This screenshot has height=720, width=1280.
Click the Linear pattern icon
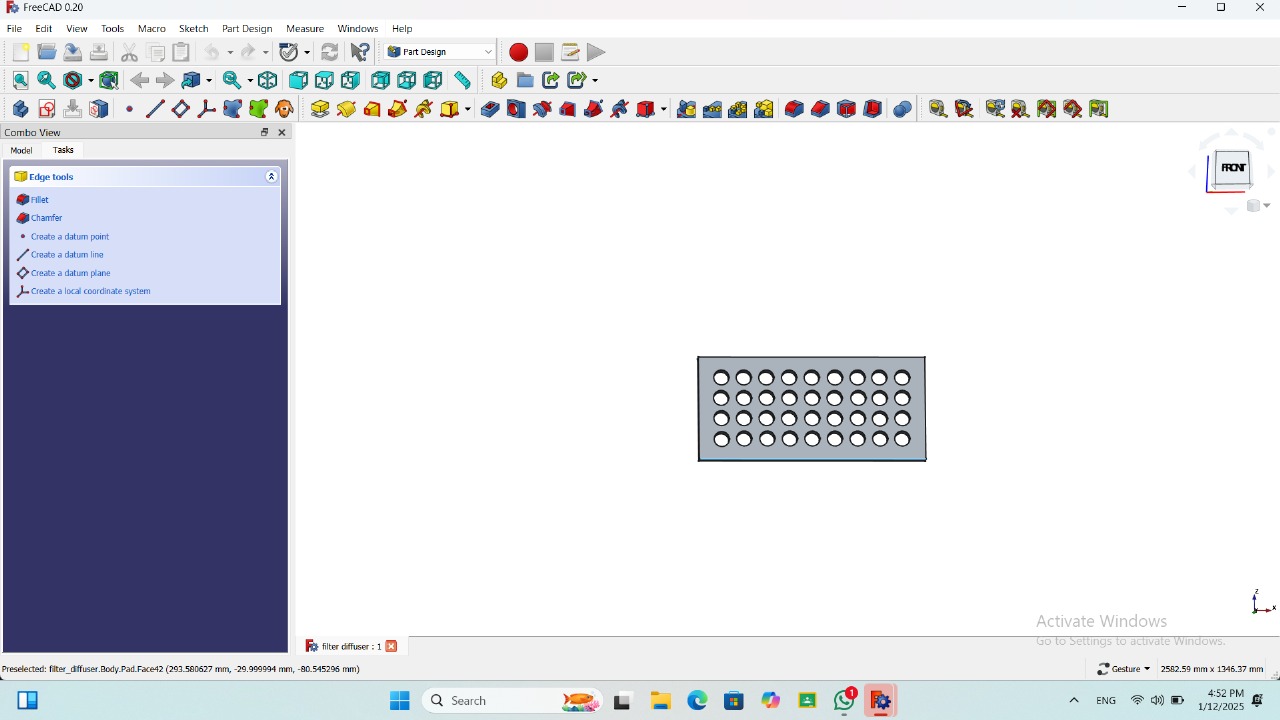pyautogui.click(x=713, y=109)
